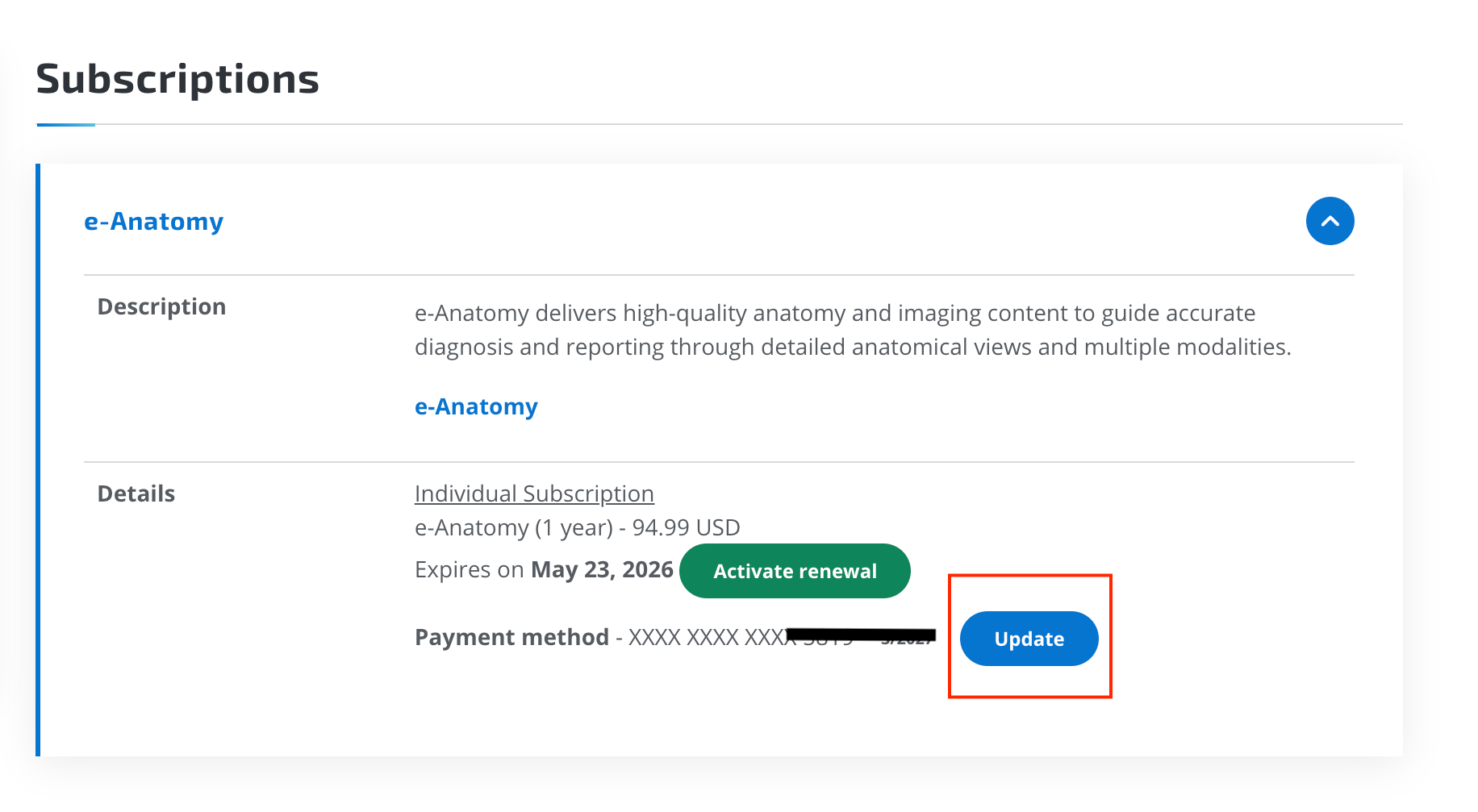Click the "e-Anatomy (1 year)" plan name
Image resolution: width=1478 pixels, height=812 pixels.
[513, 528]
